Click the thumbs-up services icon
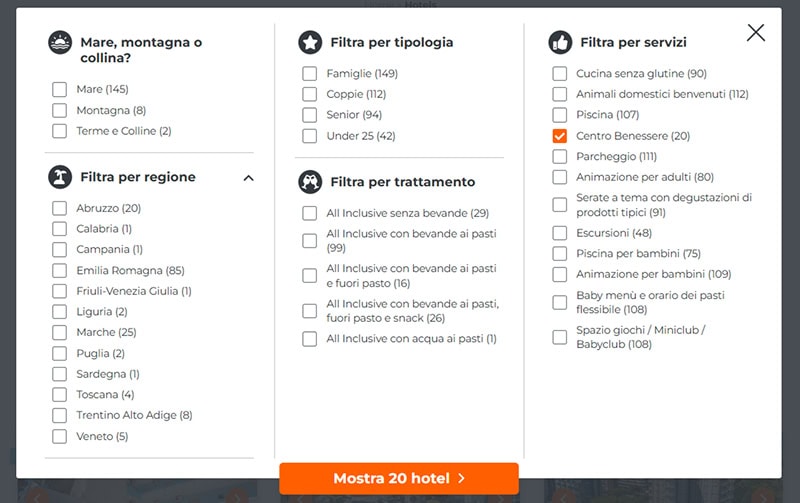Image resolution: width=800 pixels, height=503 pixels. point(559,42)
